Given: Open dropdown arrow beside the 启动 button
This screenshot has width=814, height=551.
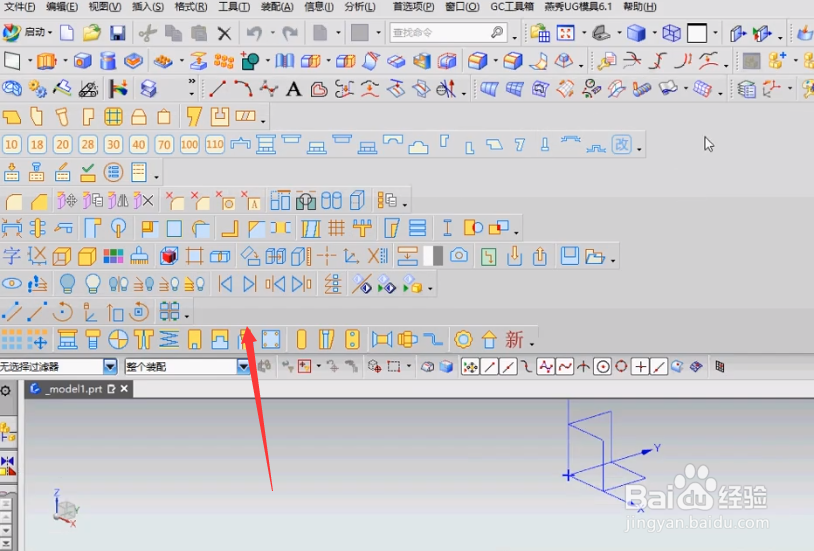Looking at the screenshot, I should coord(50,33).
